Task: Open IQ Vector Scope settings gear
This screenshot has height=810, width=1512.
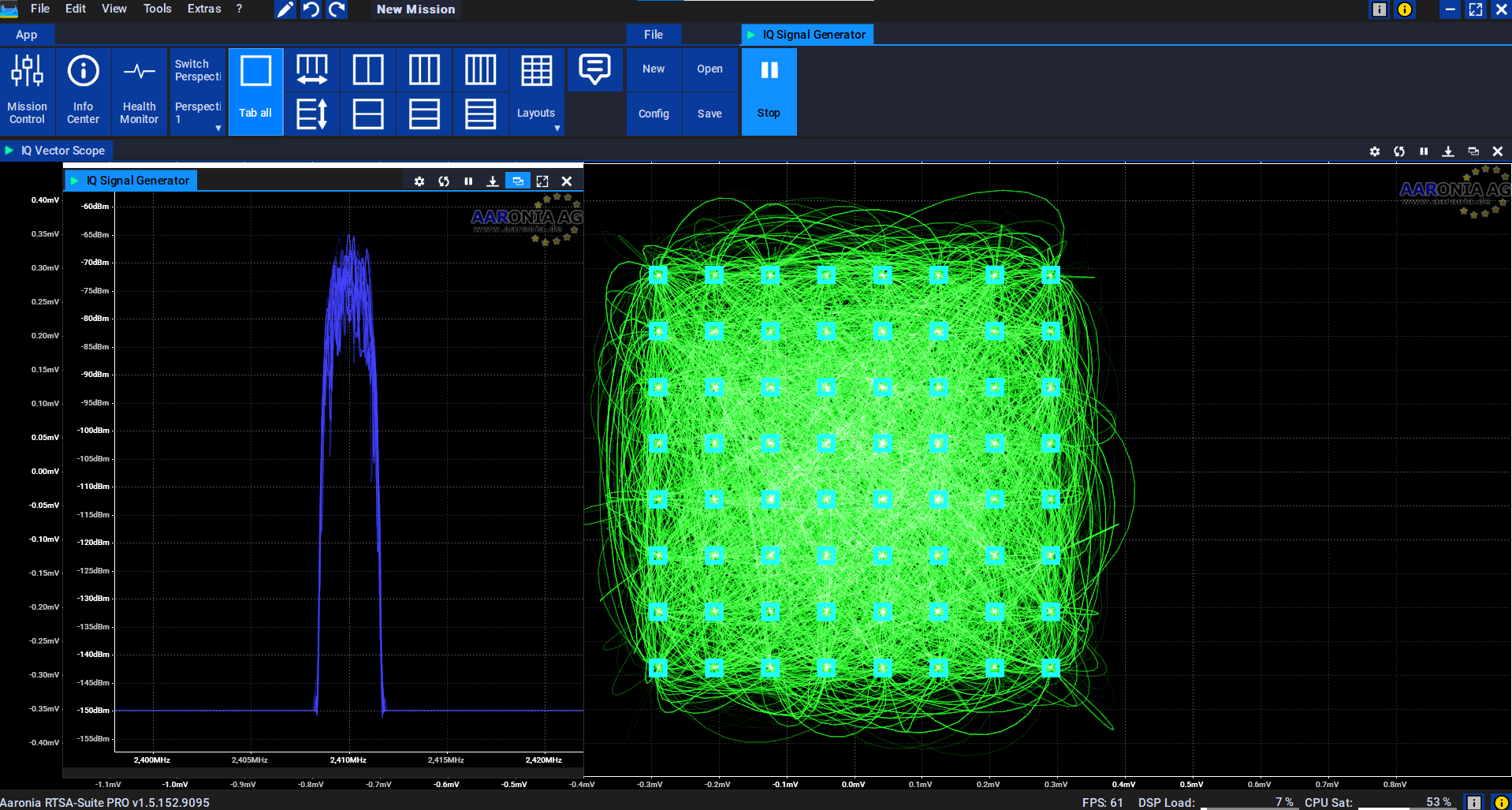Action: (x=1375, y=151)
